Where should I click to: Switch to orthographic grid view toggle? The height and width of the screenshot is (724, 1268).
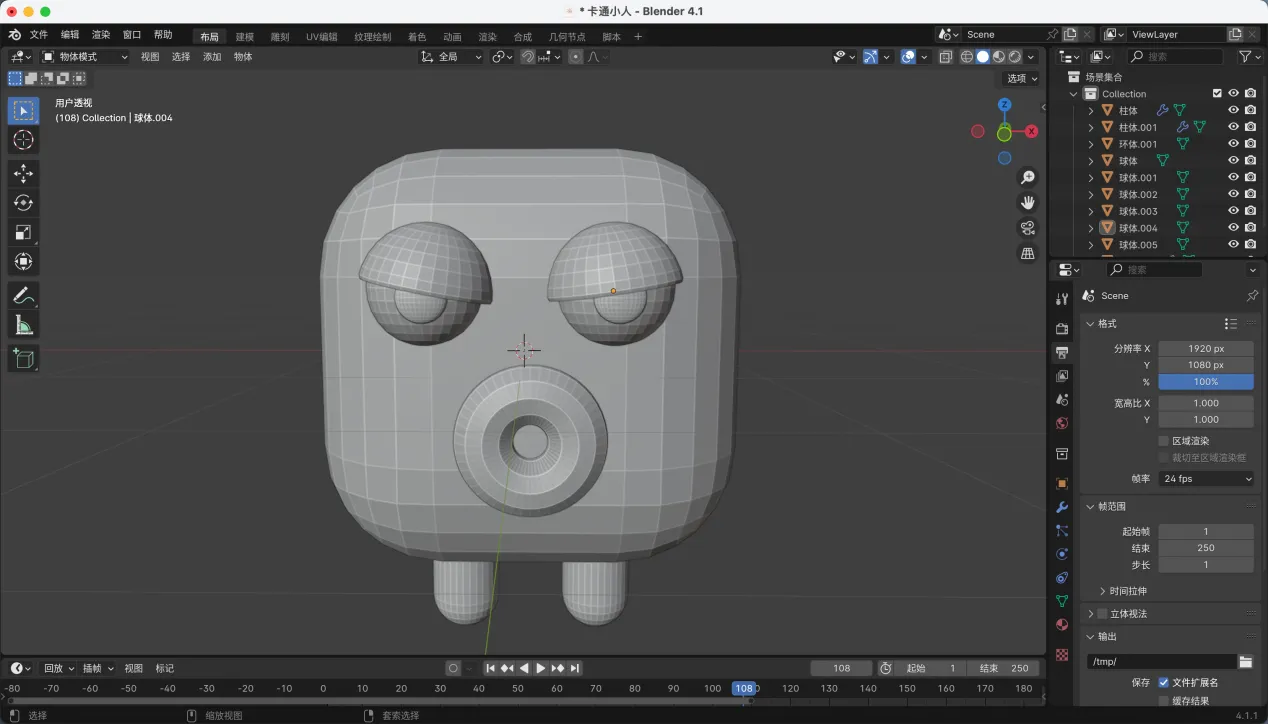point(1027,254)
